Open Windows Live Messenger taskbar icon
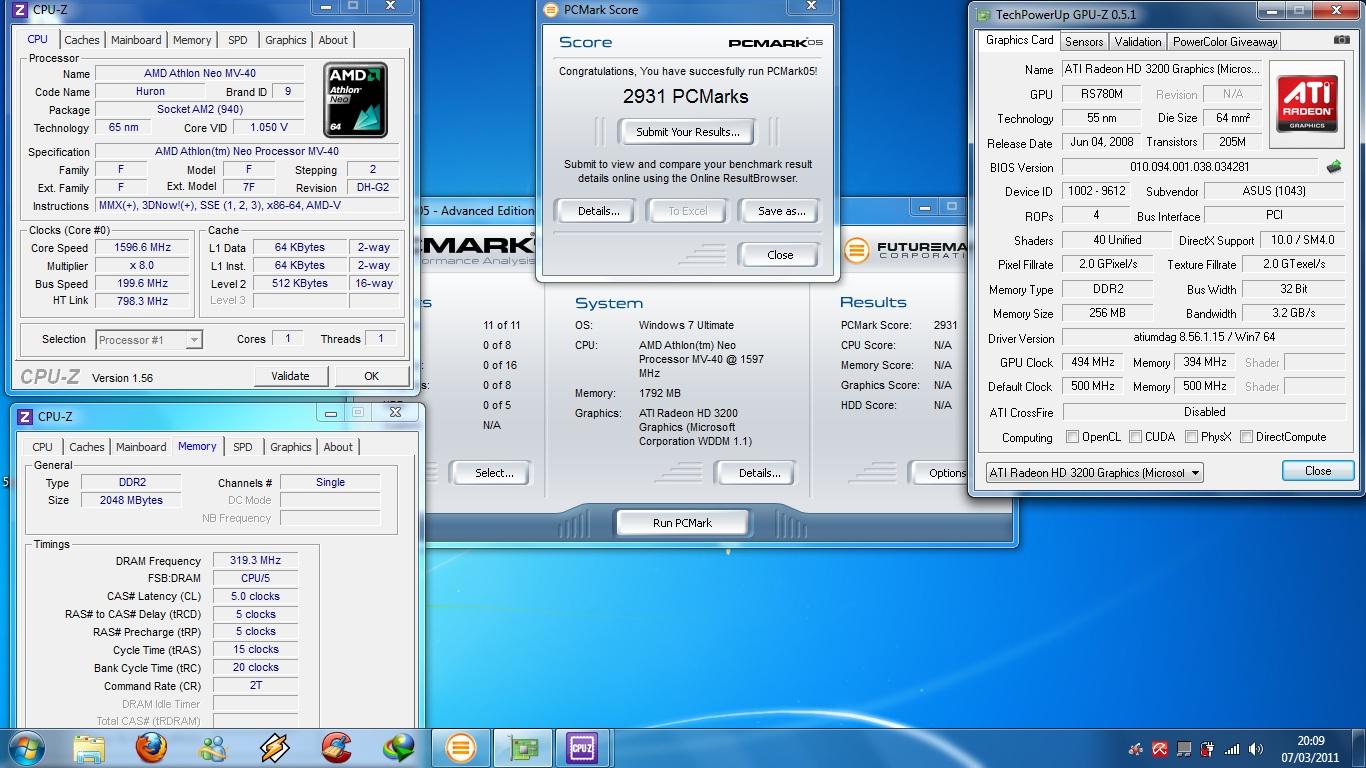Image resolution: width=1366 pixels, height=768 pixels. [213, 748]
